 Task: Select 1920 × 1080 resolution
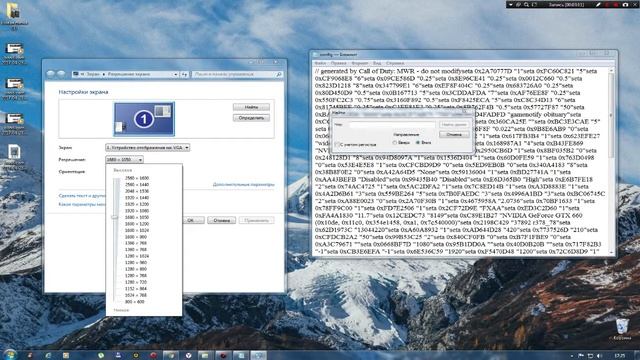[137, 211]
